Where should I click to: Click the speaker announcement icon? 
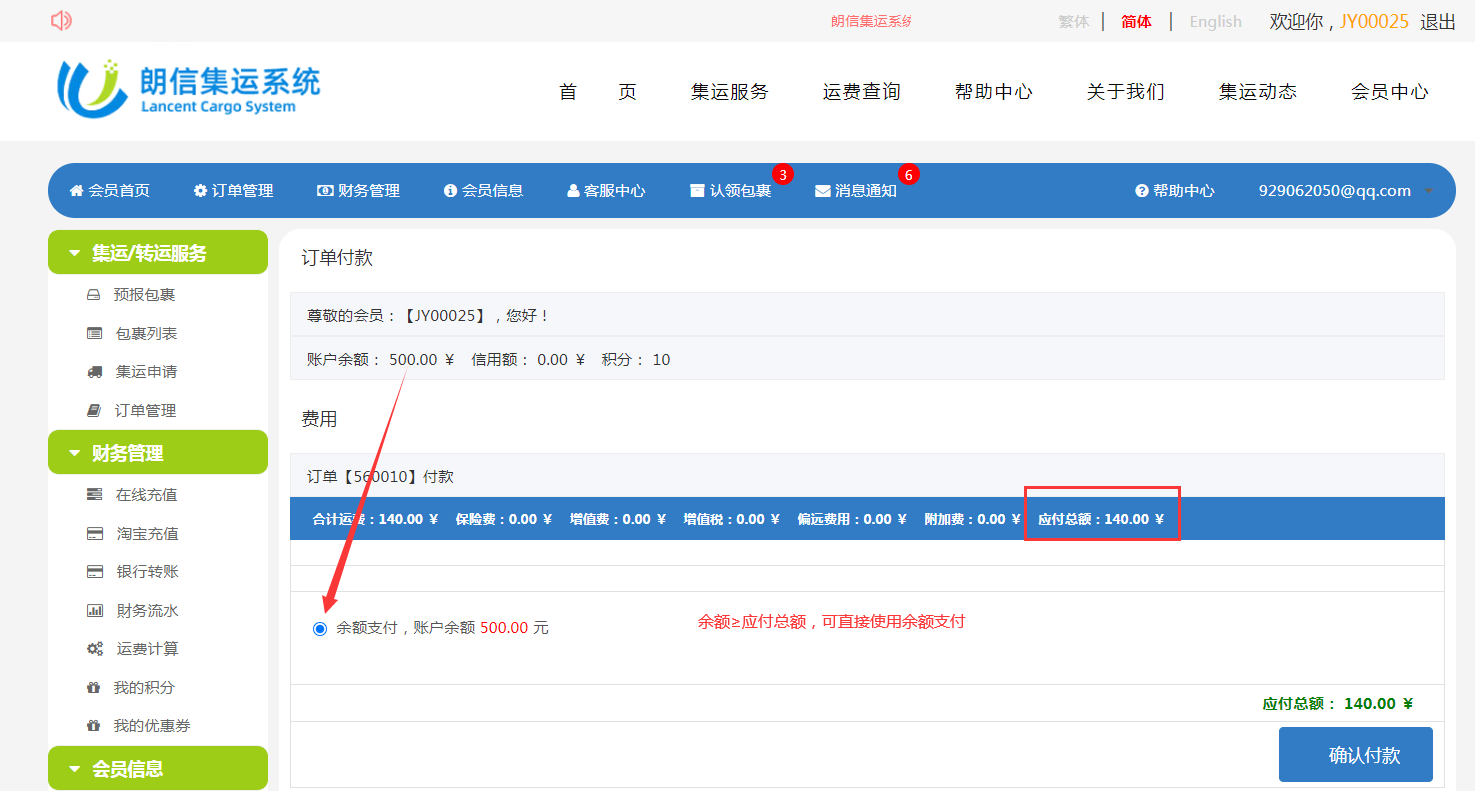tap(61, 20)
